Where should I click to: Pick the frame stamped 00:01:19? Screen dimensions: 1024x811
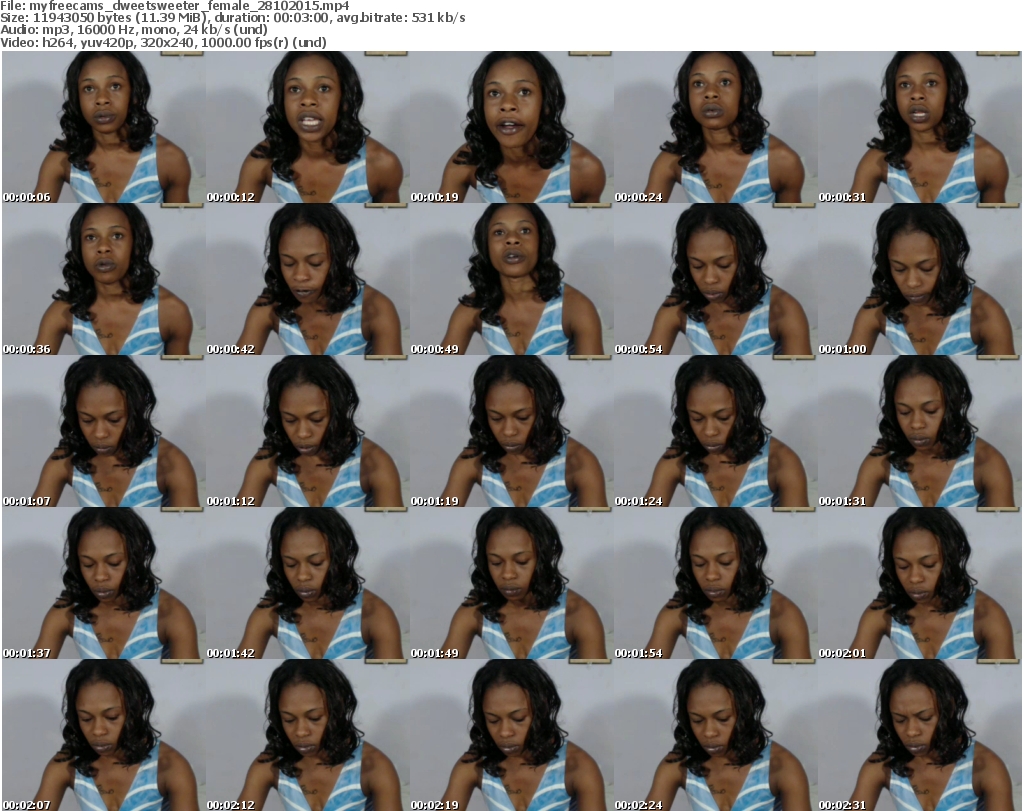point(511,431)
